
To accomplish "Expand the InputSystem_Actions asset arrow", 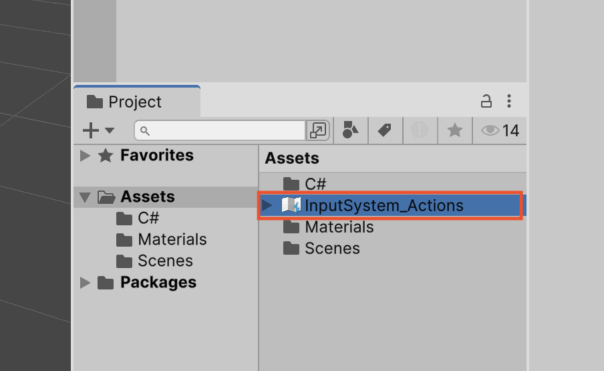I will [x=267, y=205].
